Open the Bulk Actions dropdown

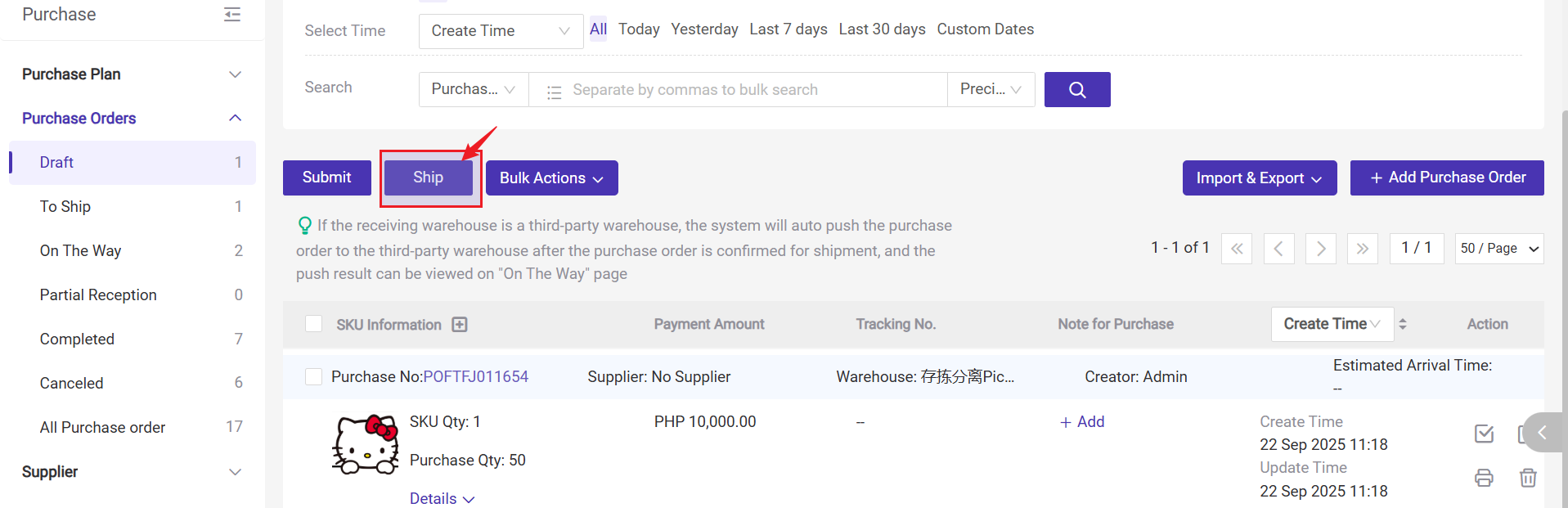551,178
